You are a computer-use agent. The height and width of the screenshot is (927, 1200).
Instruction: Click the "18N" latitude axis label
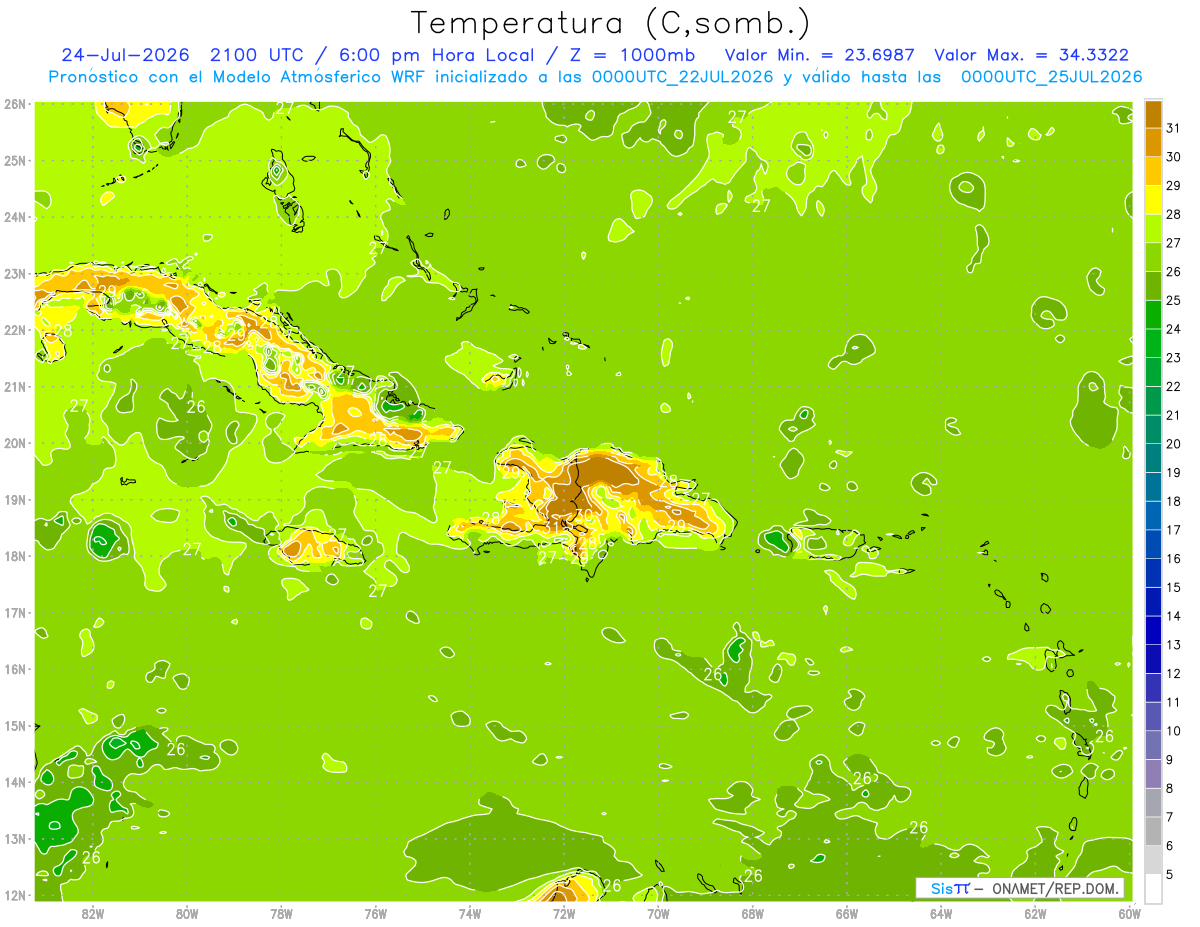[15, 556]
